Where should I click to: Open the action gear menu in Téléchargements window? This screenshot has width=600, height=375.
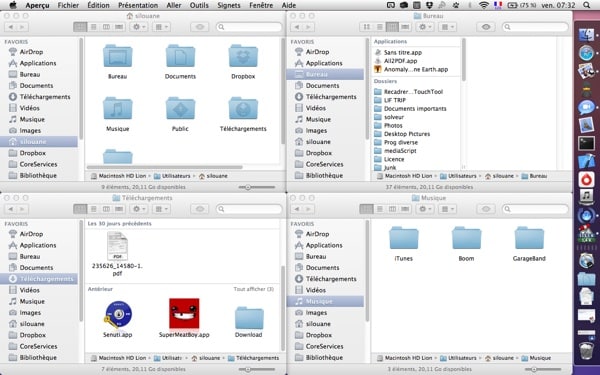pyautogui.click(x=139, y=209)
